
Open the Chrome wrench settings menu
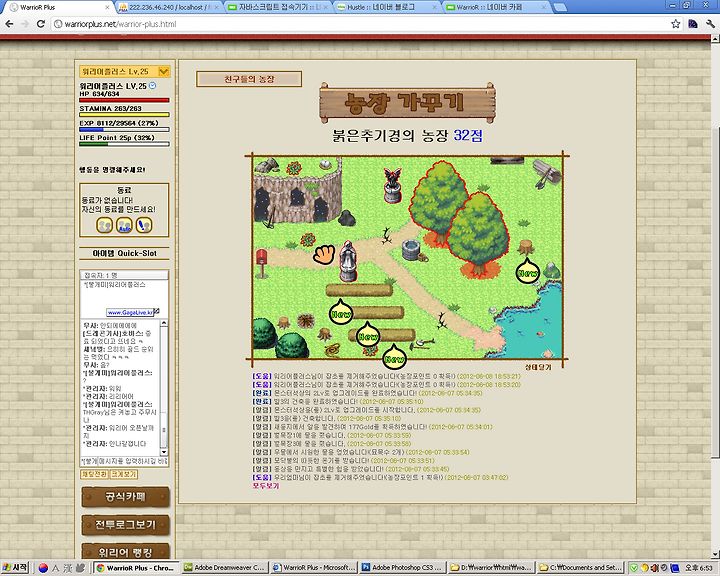tap(710, 24)
